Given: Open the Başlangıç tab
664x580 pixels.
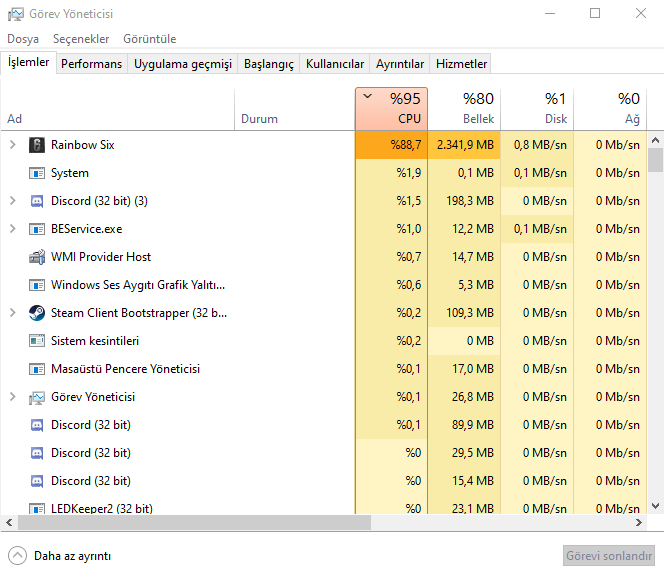Looking at the screenshot, I should [269, 64].
